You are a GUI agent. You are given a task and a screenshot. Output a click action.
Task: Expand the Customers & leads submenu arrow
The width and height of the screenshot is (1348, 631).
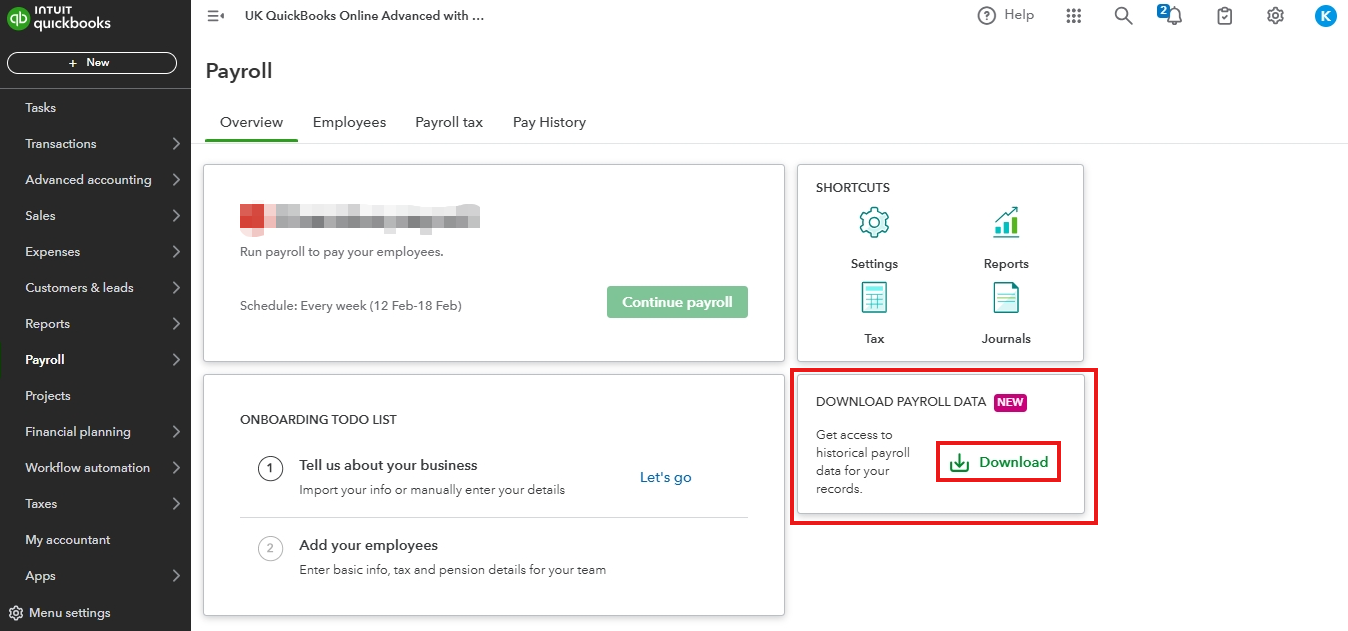[176, 288]
